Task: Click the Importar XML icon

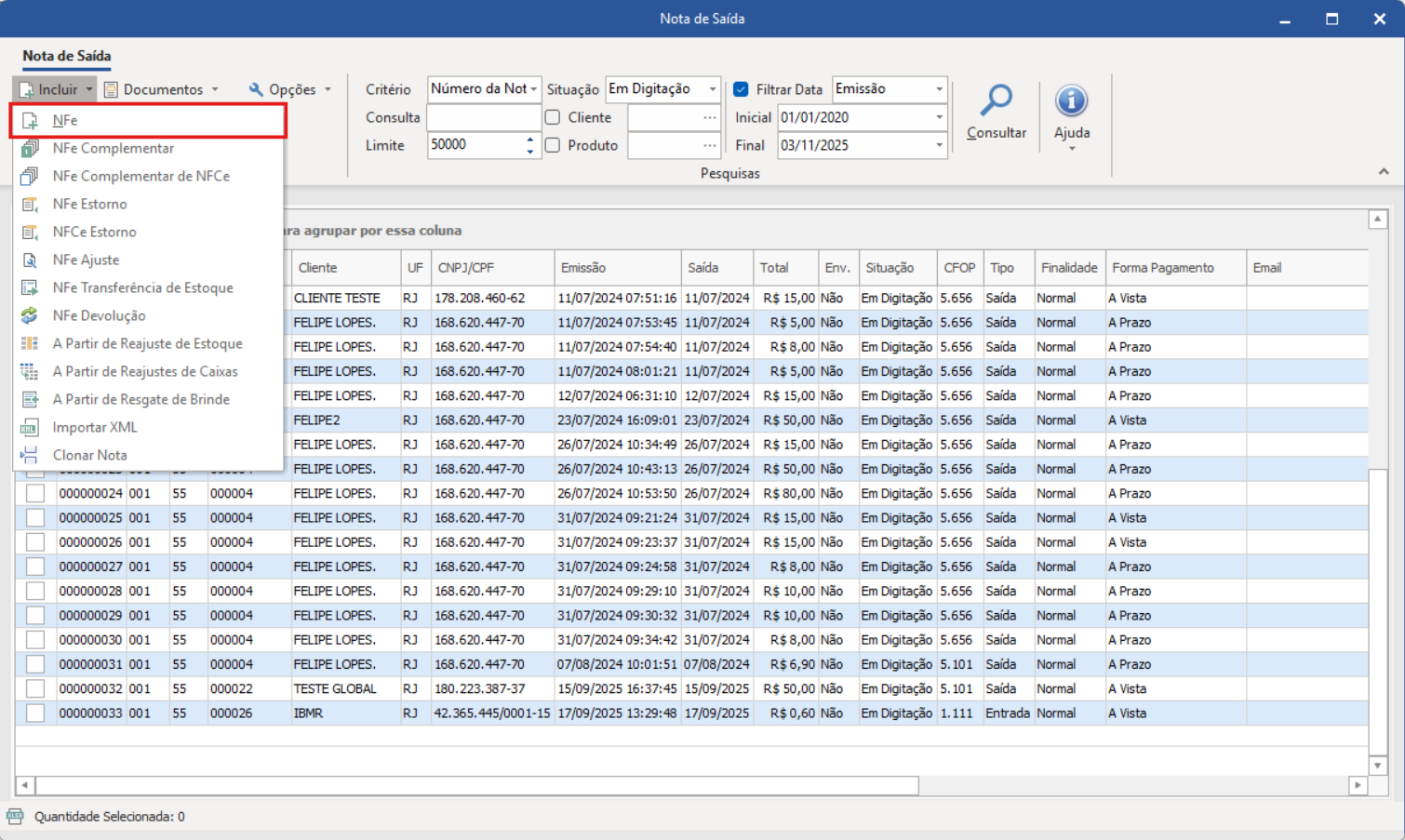Action: pos(30,427)
